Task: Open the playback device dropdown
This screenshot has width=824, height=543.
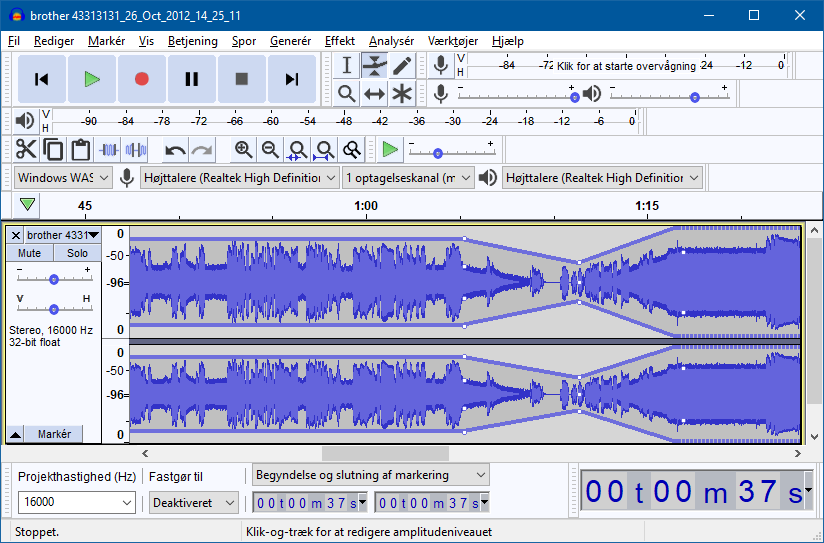Action: click(602, 178)
